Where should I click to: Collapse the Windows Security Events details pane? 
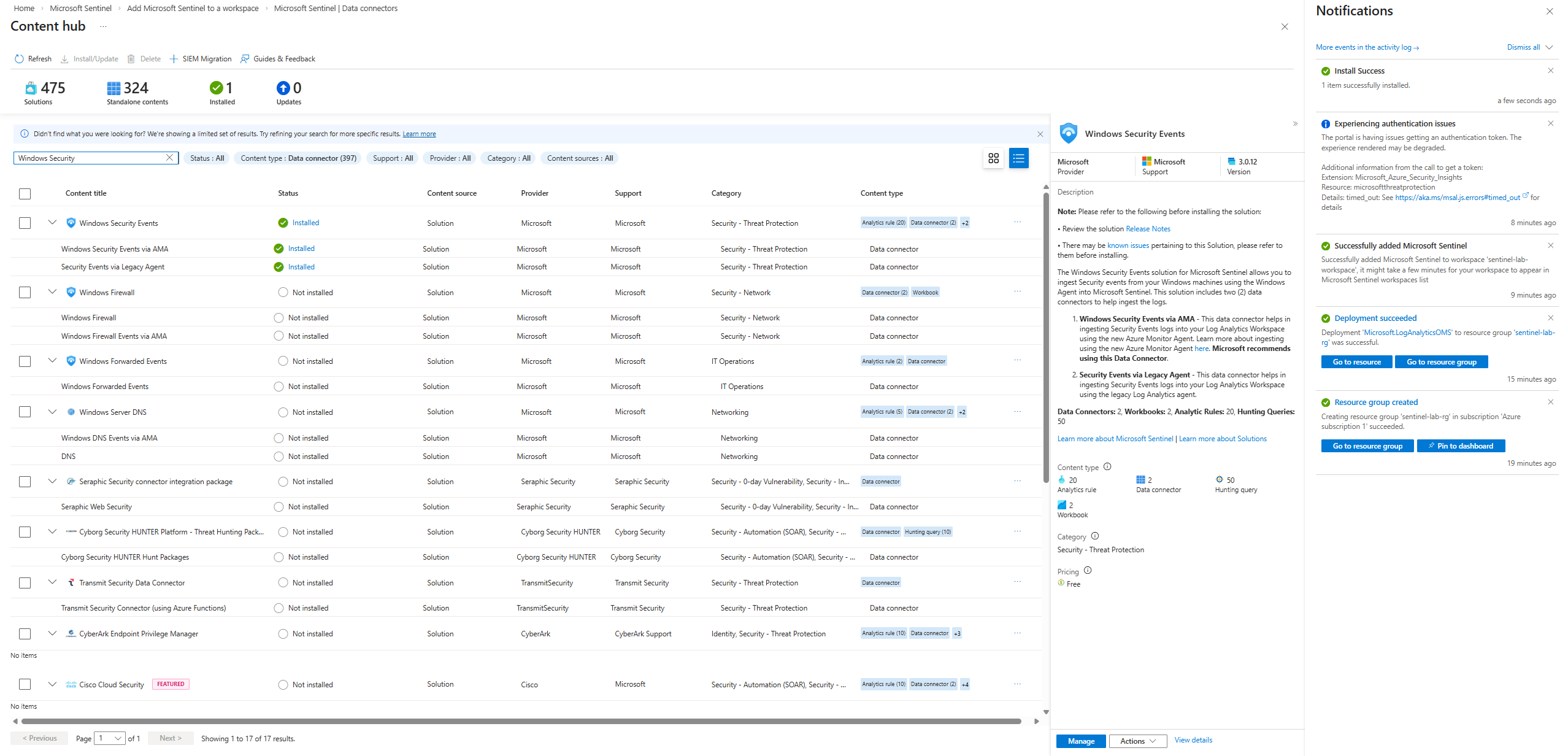[1295, 124]
